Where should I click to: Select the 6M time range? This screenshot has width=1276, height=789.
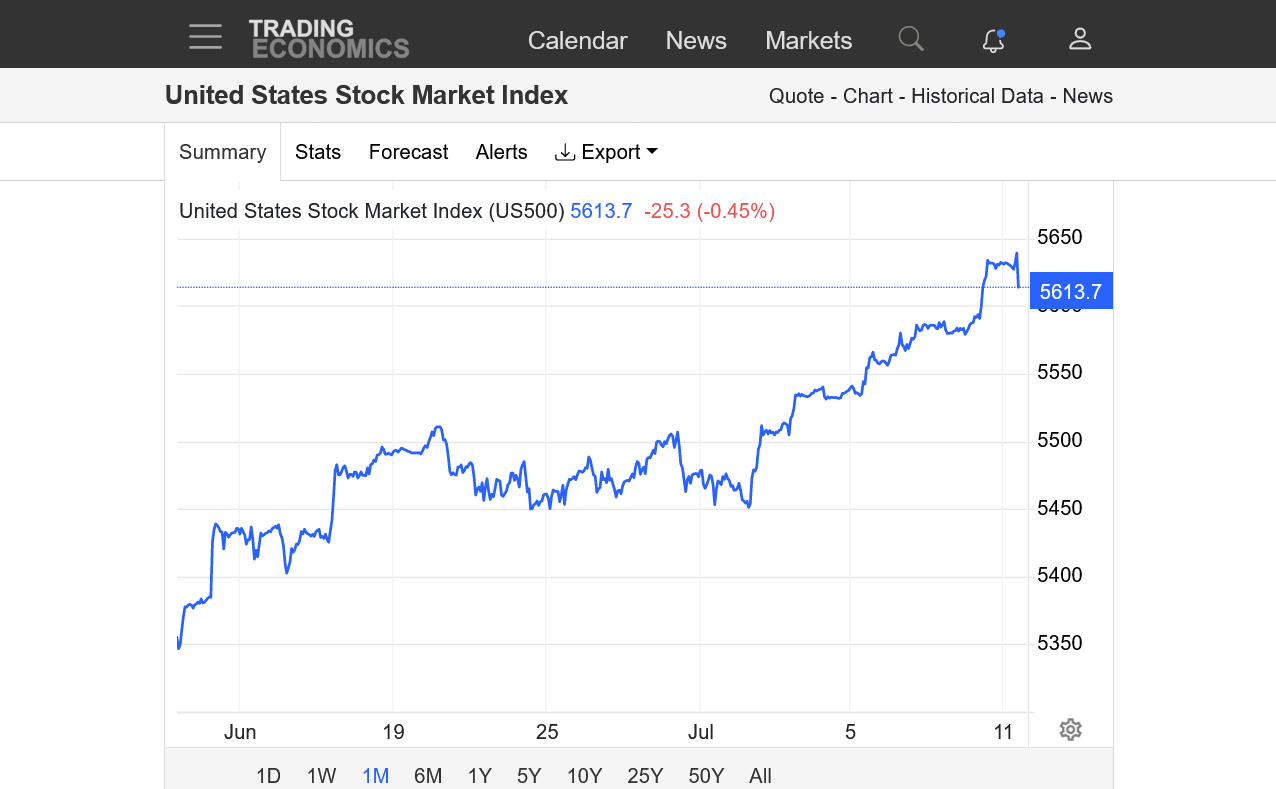point(428,776)
